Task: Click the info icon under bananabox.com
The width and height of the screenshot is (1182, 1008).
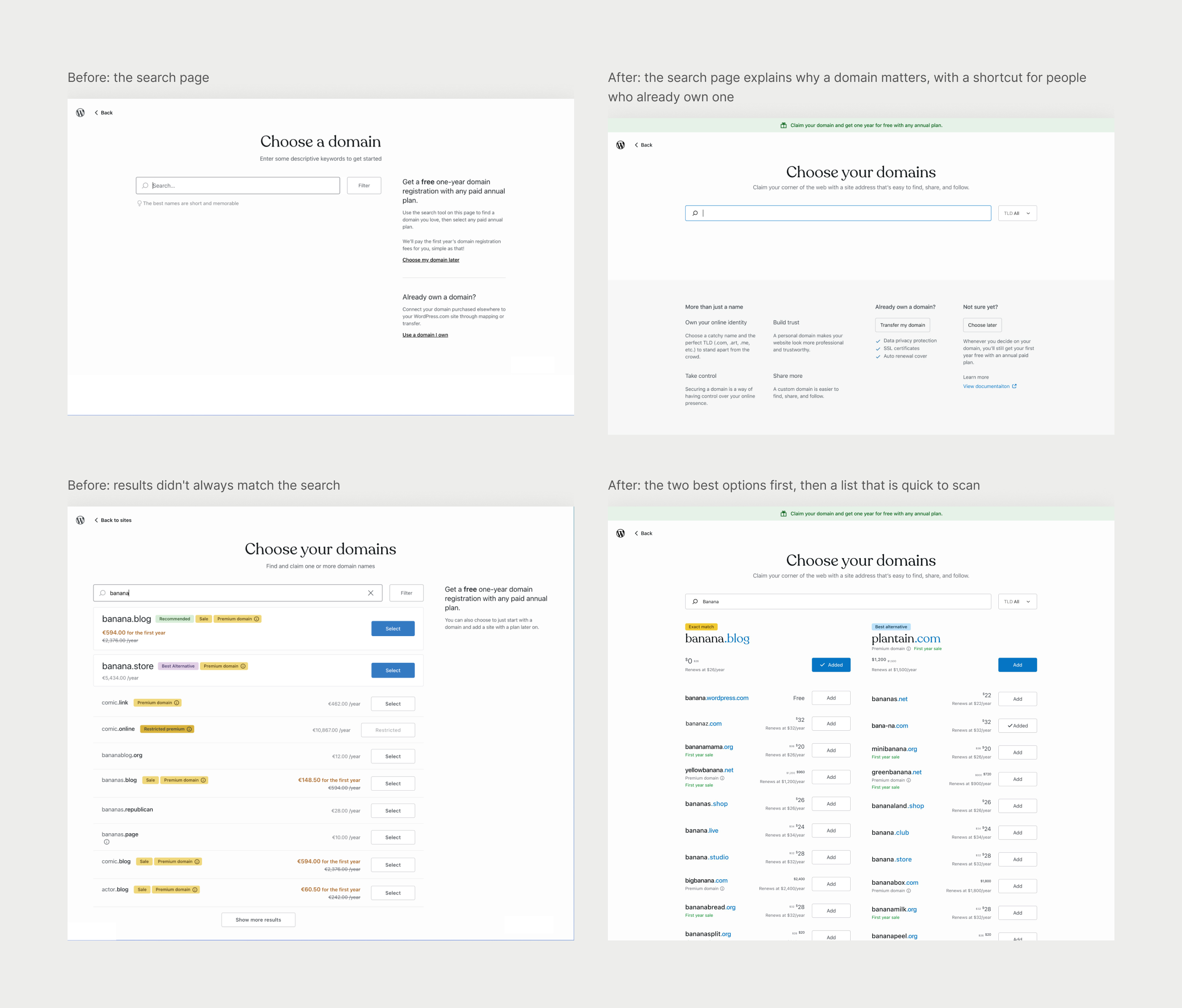Action: [909, 891]
